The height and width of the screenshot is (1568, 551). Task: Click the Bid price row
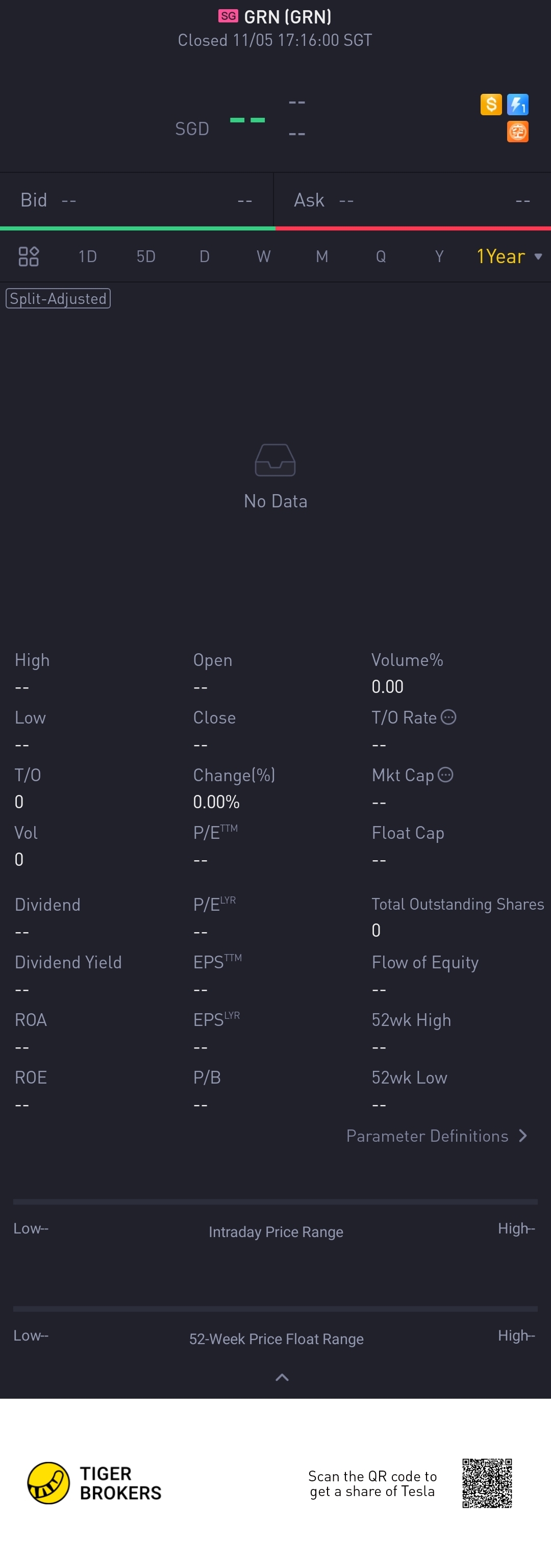click(x=136, y=200)
